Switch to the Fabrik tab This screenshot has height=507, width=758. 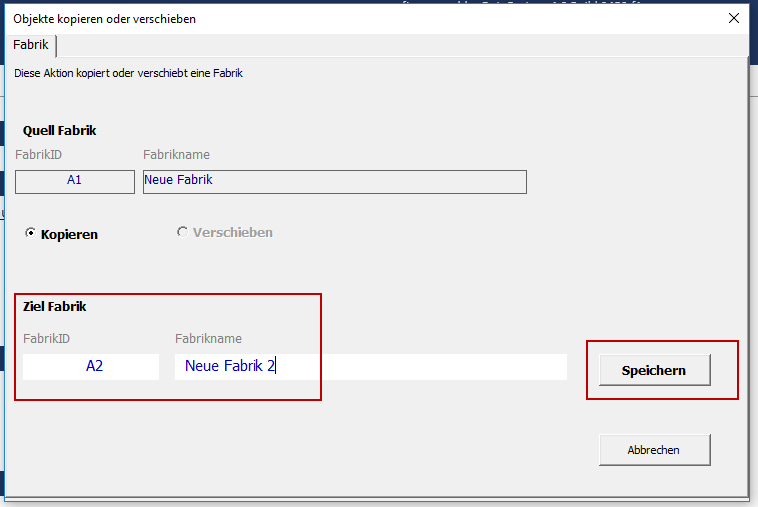[31, 45]
